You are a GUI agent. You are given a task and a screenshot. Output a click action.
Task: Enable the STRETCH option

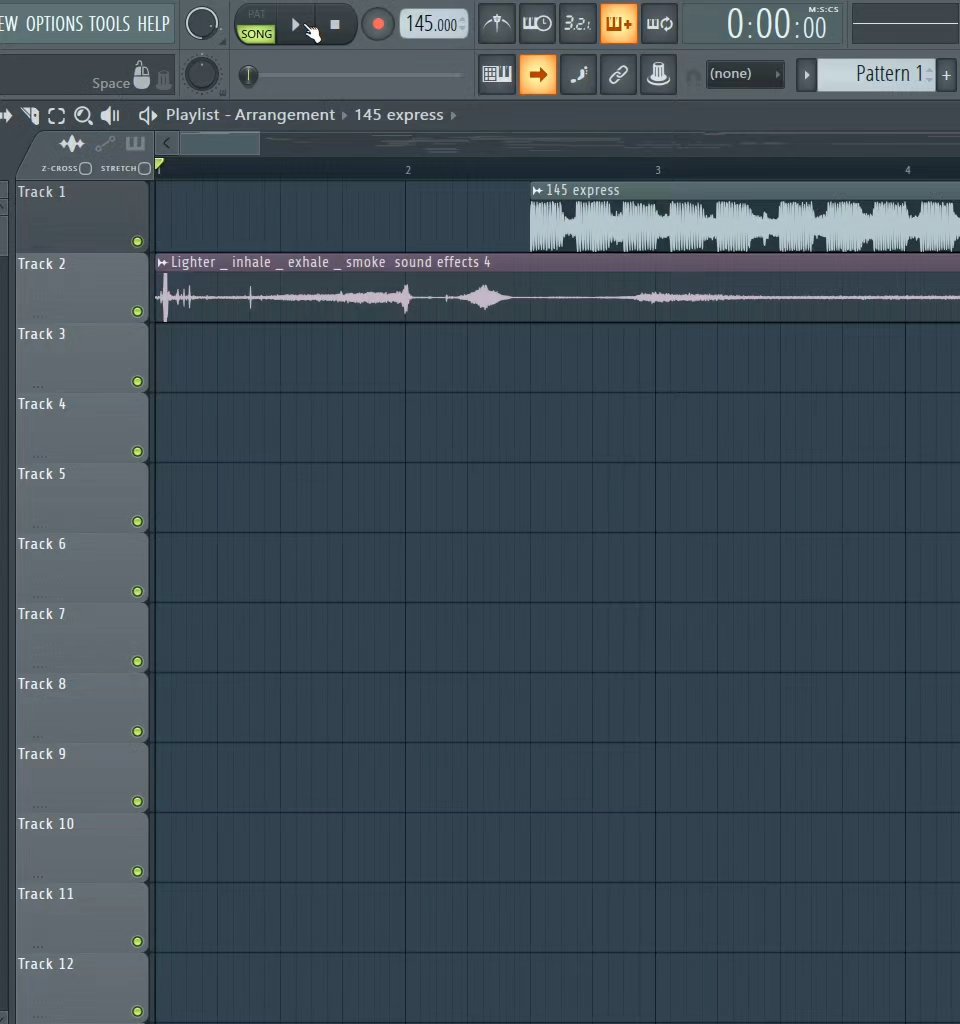pos(144,168)
